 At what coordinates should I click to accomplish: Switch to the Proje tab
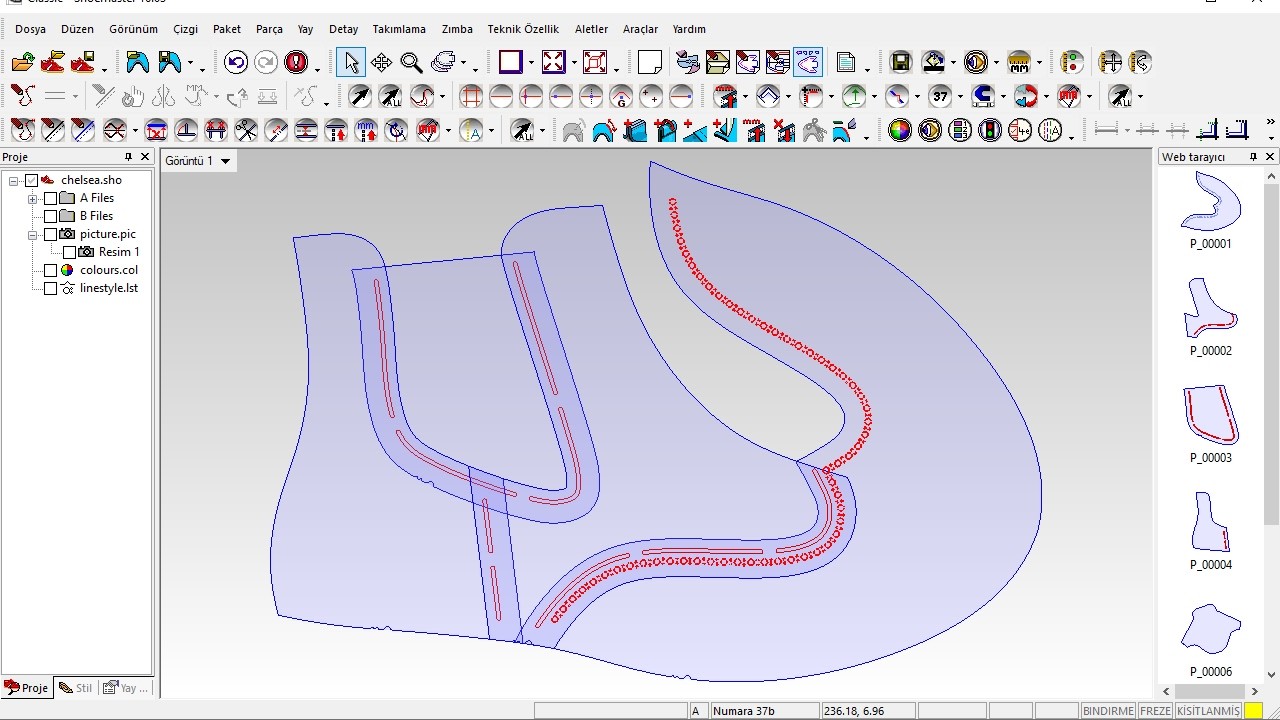click(x=27, y=688)
